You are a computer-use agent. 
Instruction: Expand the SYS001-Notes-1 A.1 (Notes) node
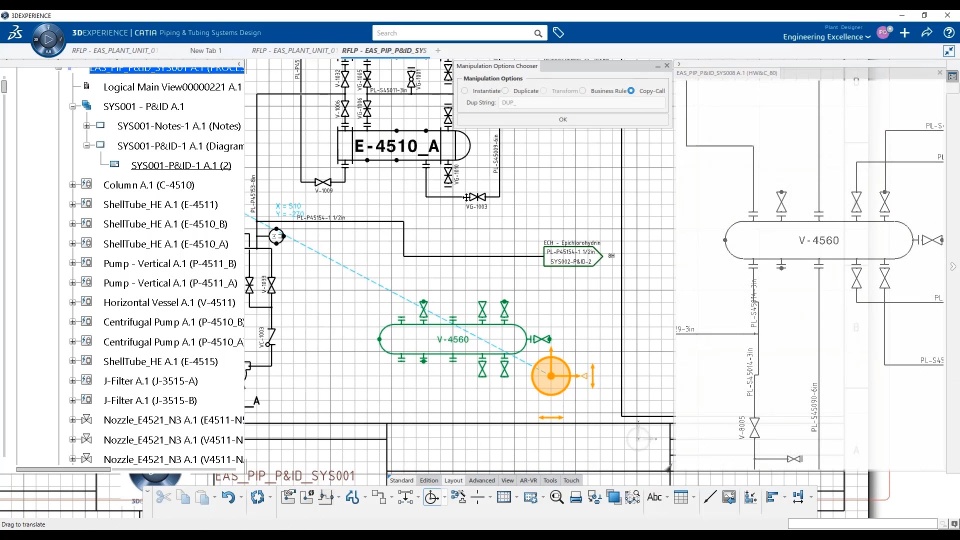86,126
